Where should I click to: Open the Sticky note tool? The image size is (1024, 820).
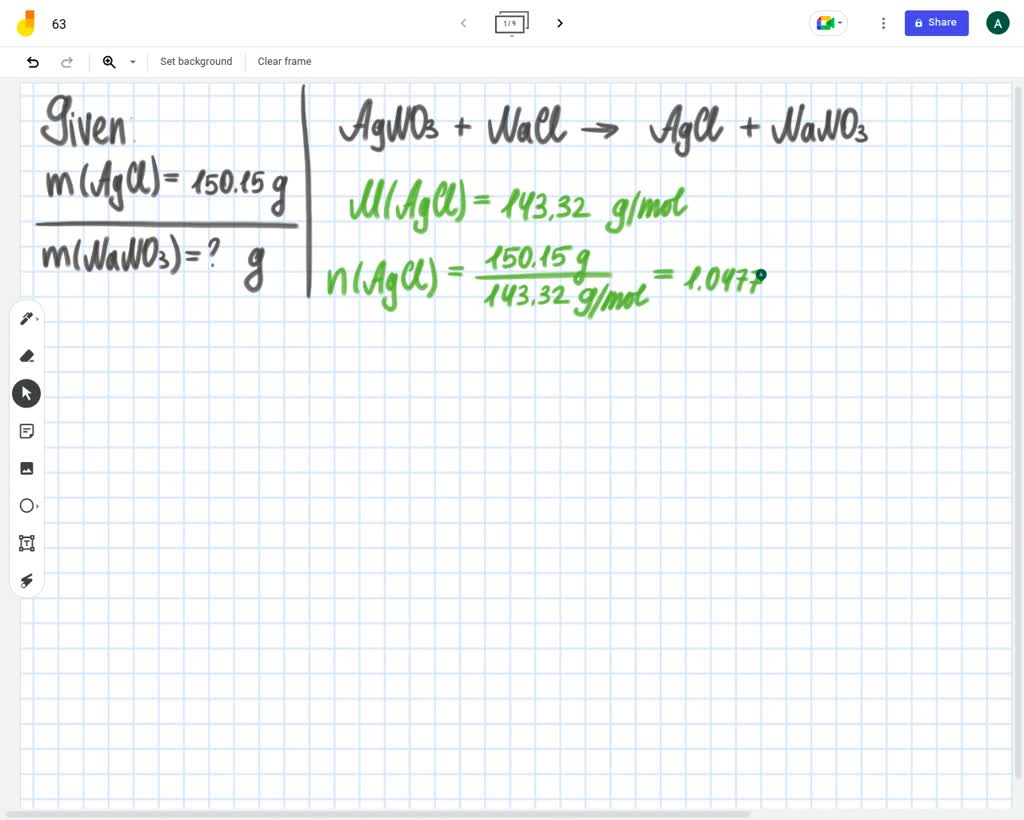pyautogui.click(x=26, y=431)
